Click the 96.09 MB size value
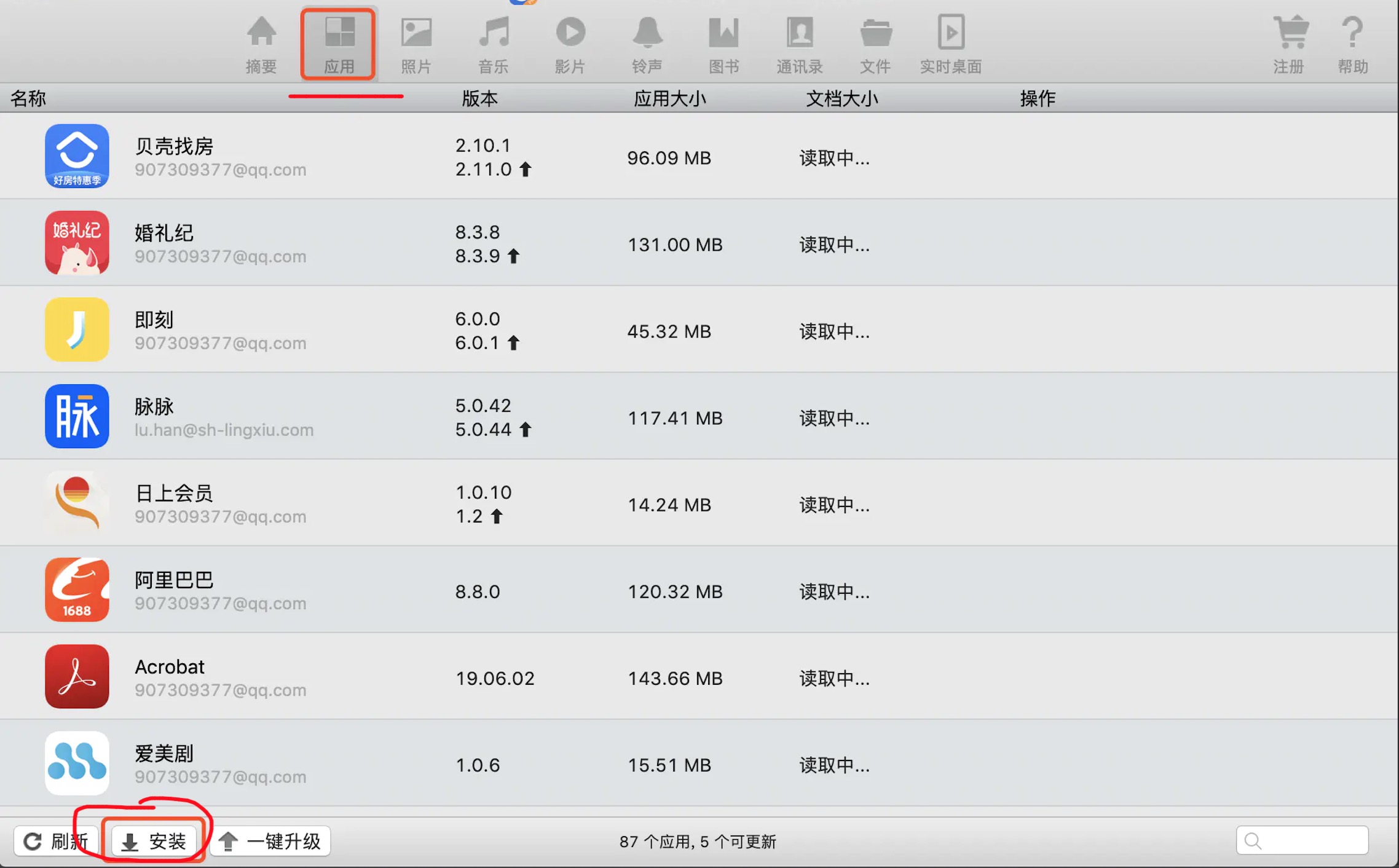This screenshot has height=868, width=1399. 669,158
